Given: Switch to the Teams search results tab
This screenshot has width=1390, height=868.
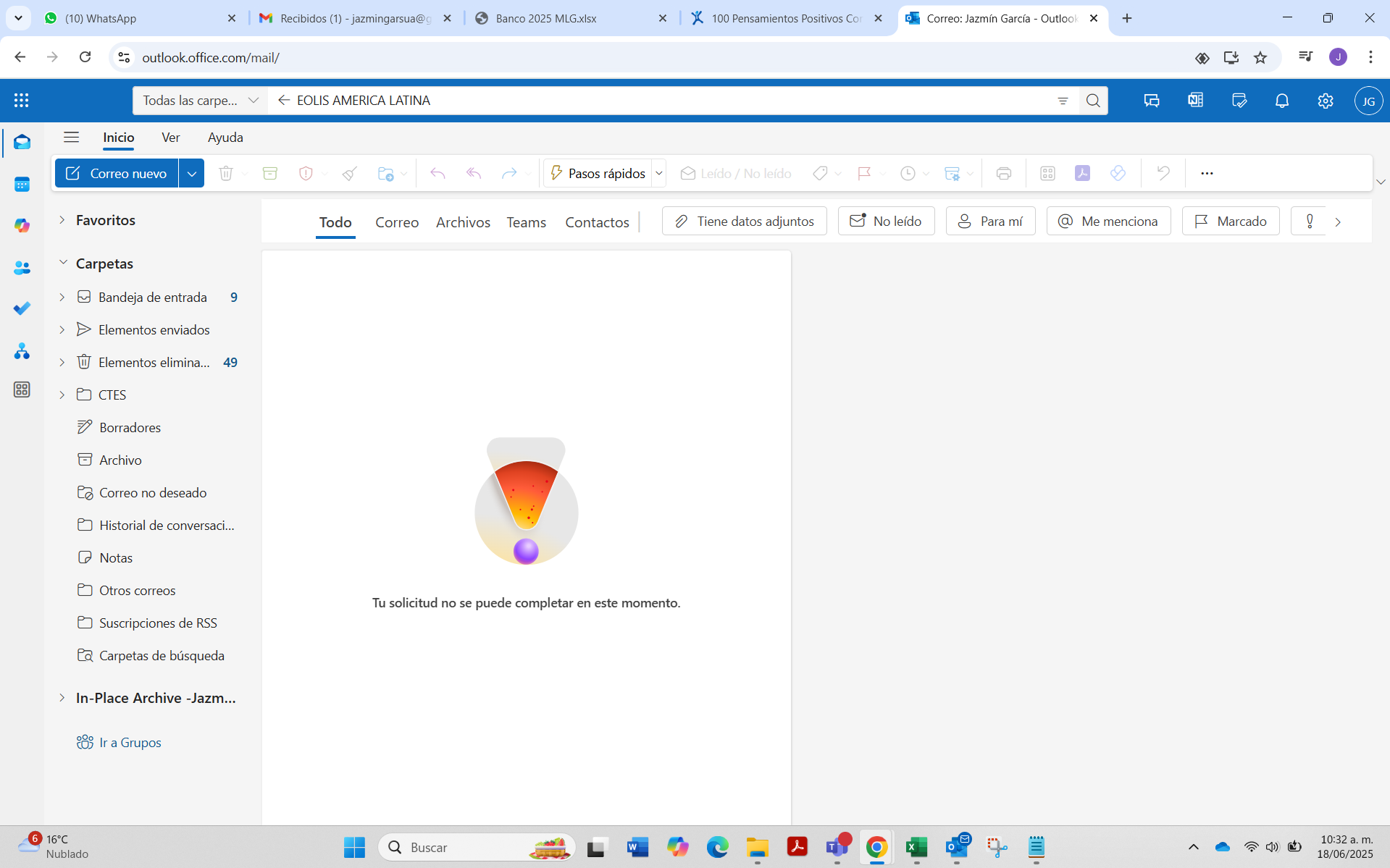Looking at the screenshot, I should [x=526, y=222].
